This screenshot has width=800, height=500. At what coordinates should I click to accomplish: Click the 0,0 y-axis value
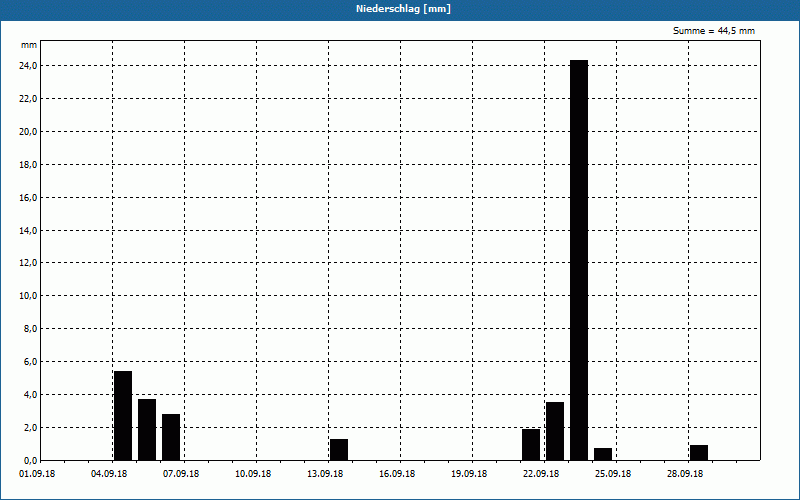[30, 460]
